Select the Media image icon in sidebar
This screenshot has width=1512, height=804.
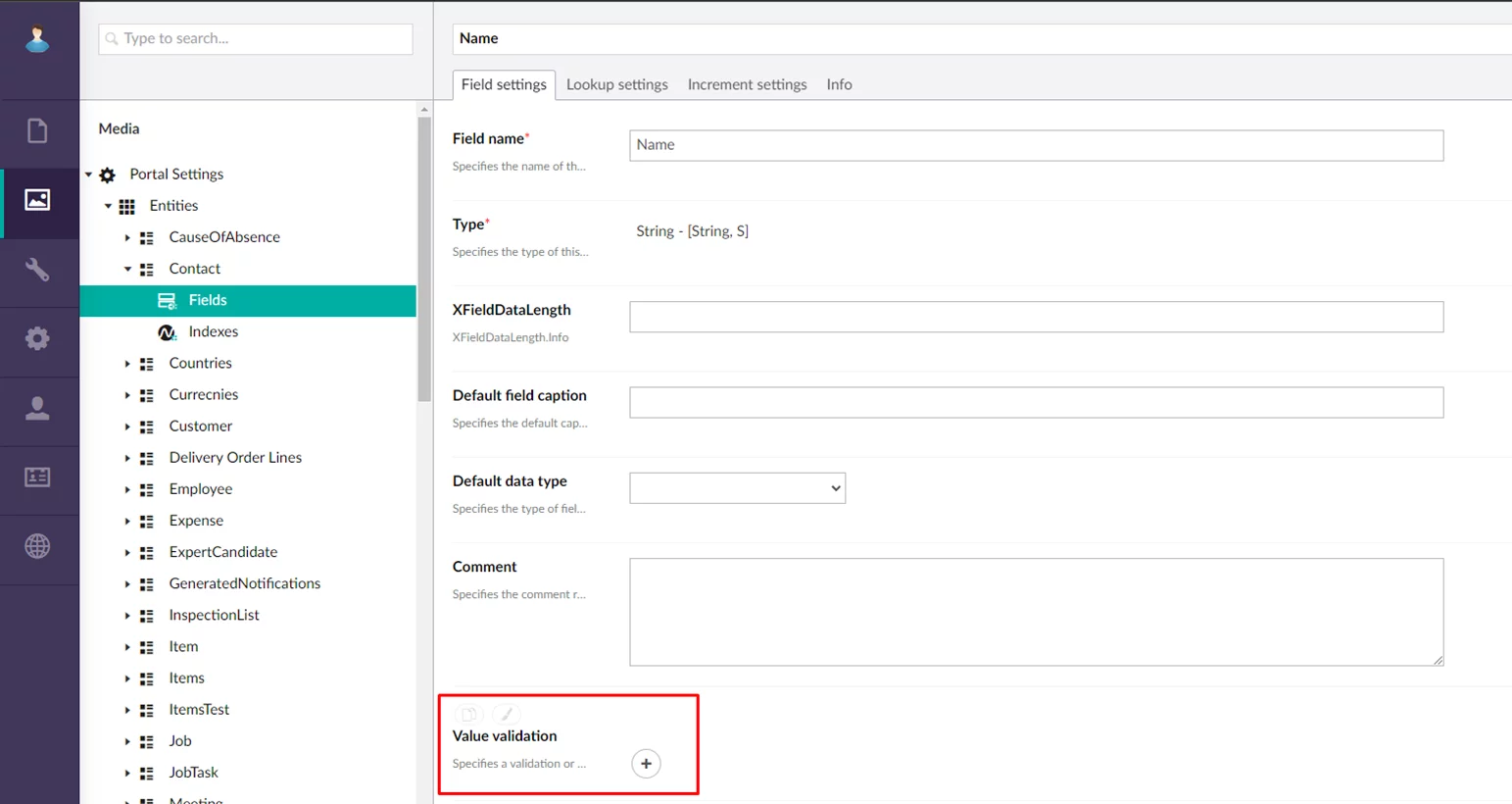pyautogui.click(x=37, y=200)
